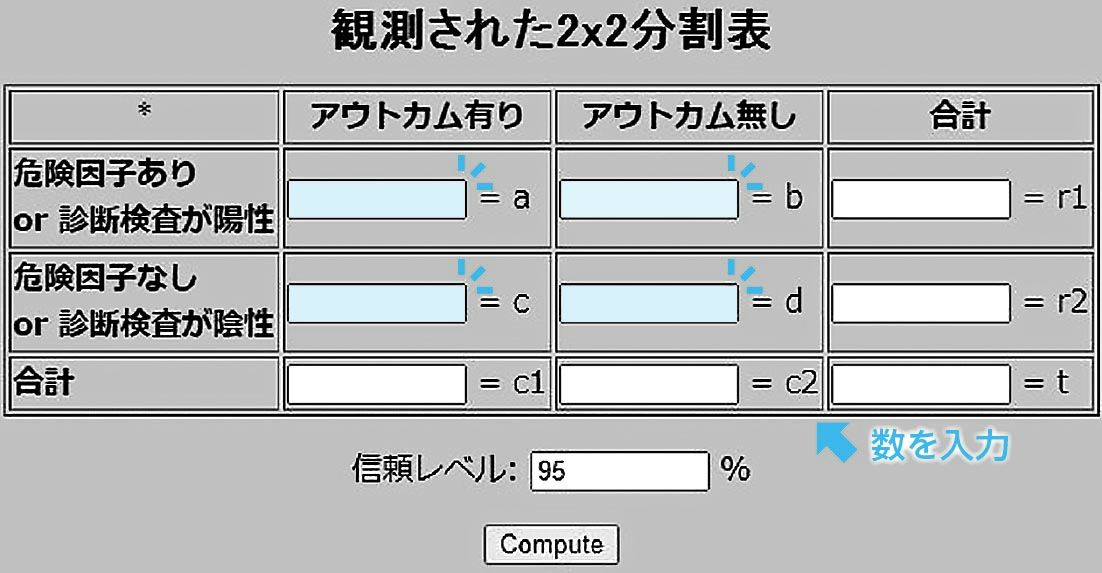The height and width of the screenshot is (573, 1102).
Task: Focus the c2 column total field
Action: tap(649, 384)
